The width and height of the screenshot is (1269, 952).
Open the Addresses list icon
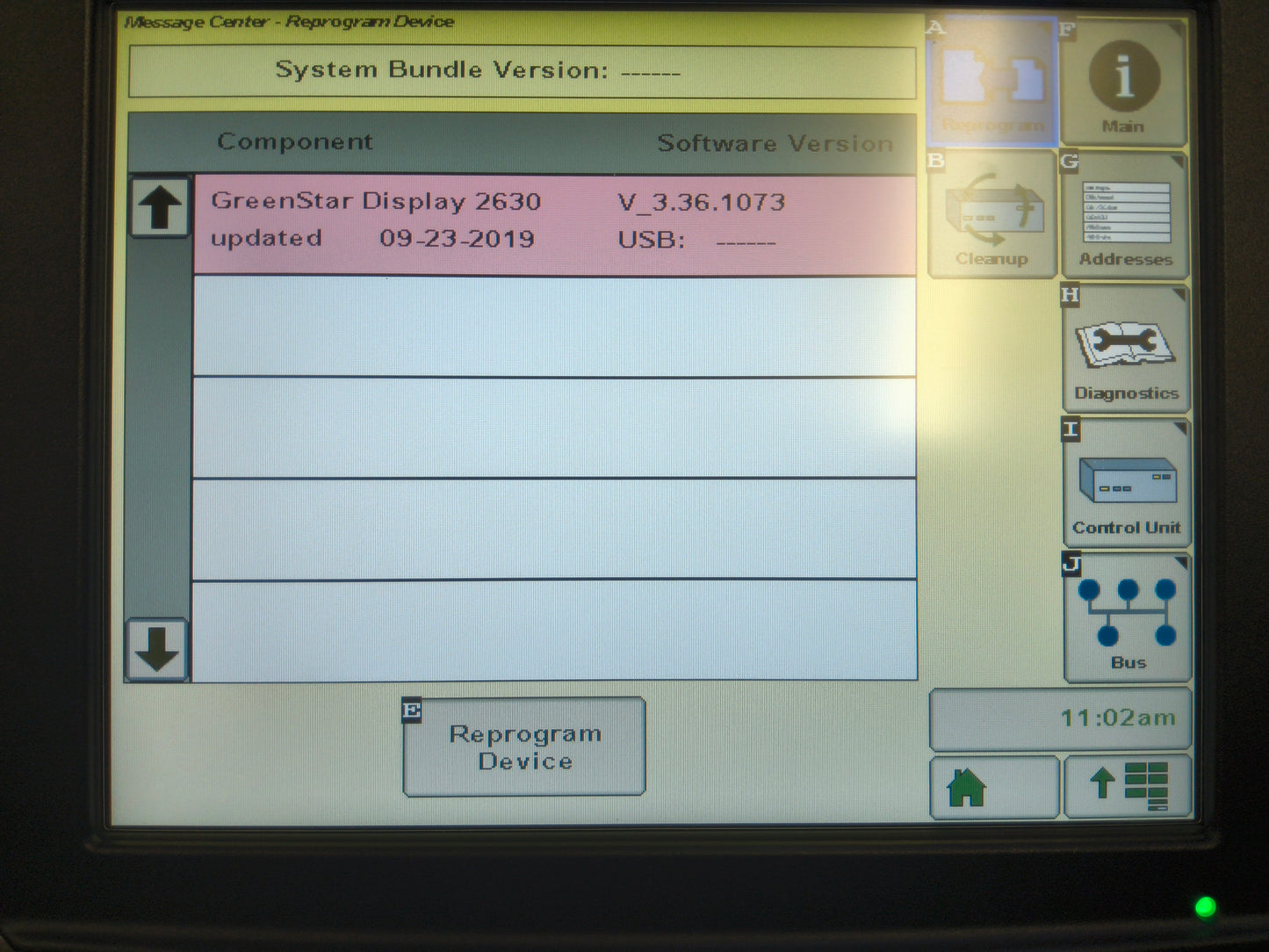pyautogui.click(x=1125, y=215)
